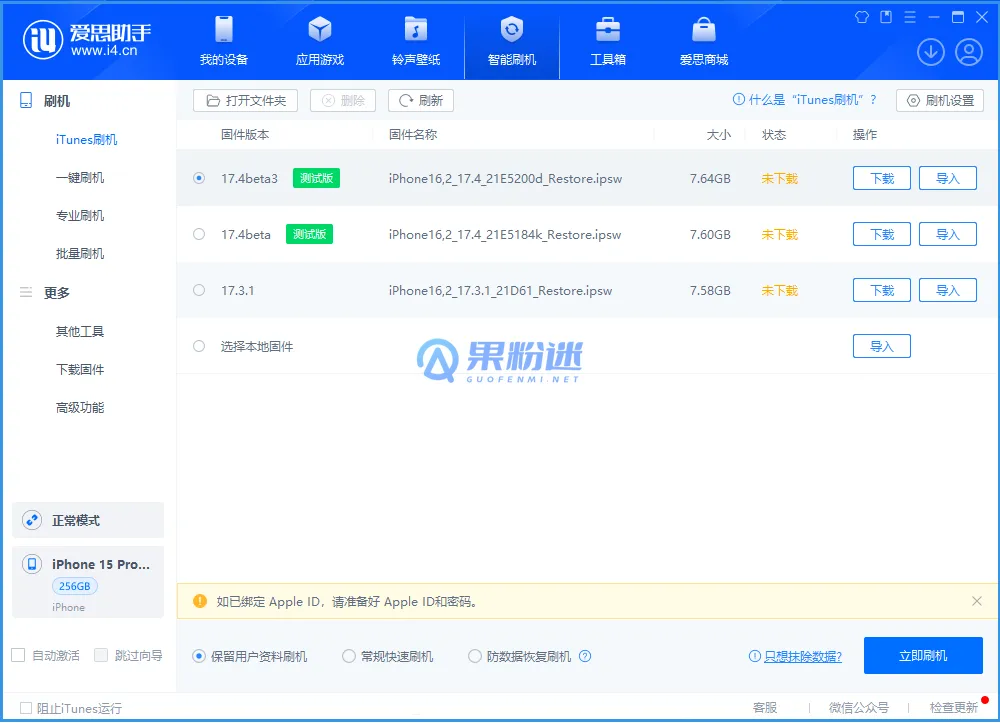Import firmware for 17.4beta3 row
1000x723 pixels.
tap(948, 178)
